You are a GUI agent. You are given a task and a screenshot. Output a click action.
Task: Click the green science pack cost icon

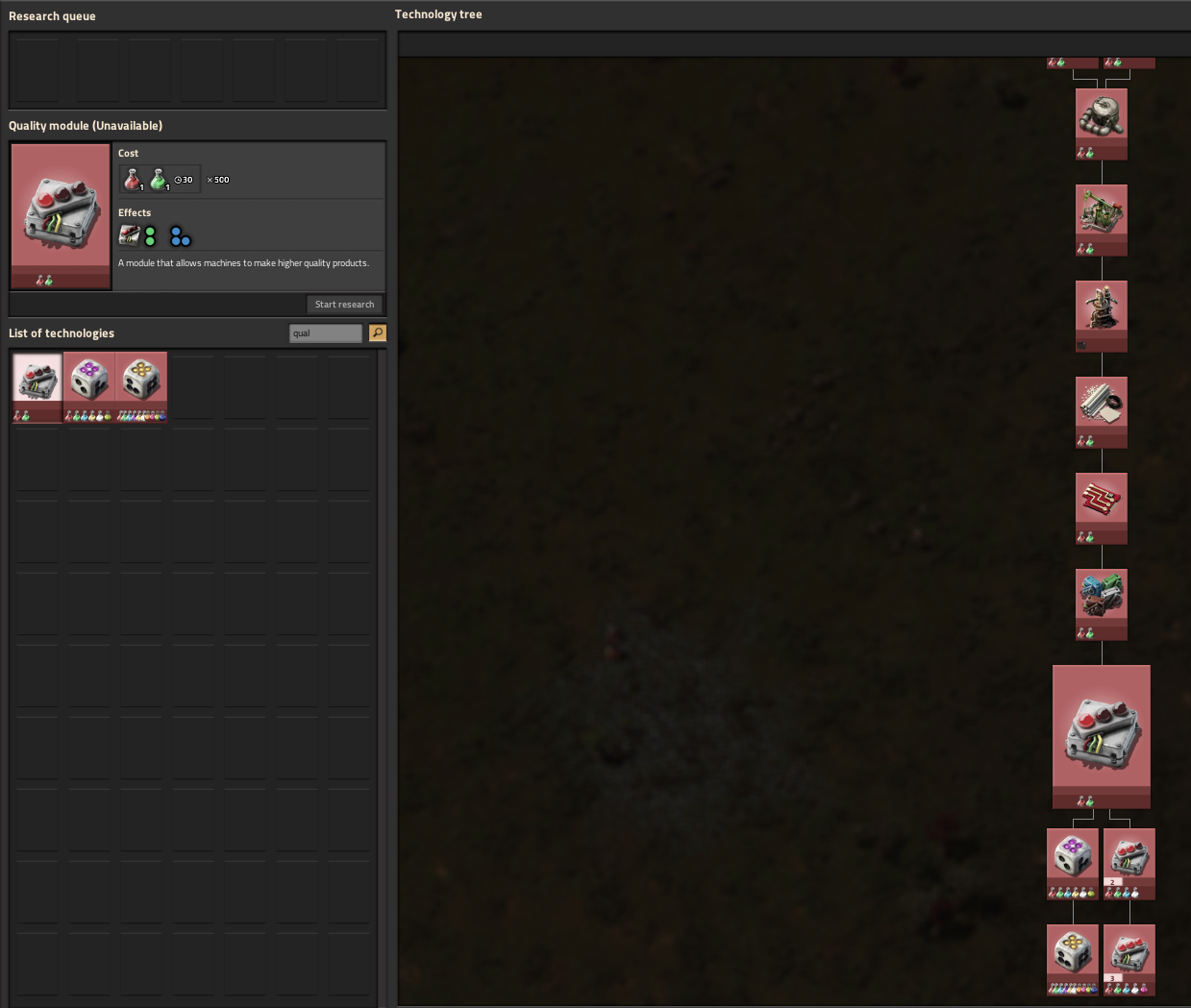point(159,180)
